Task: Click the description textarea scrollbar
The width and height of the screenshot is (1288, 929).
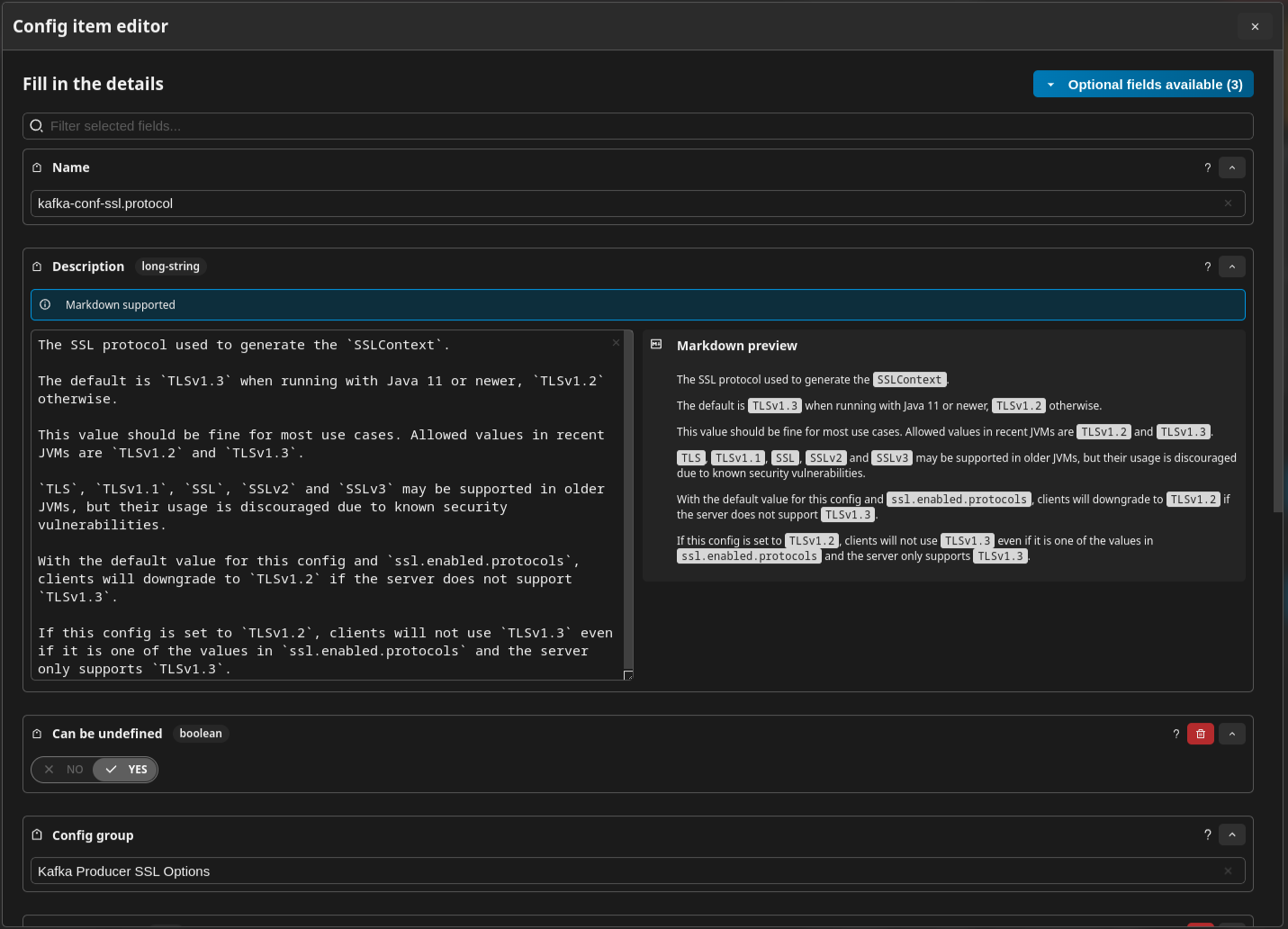Action: click(628, 500)
